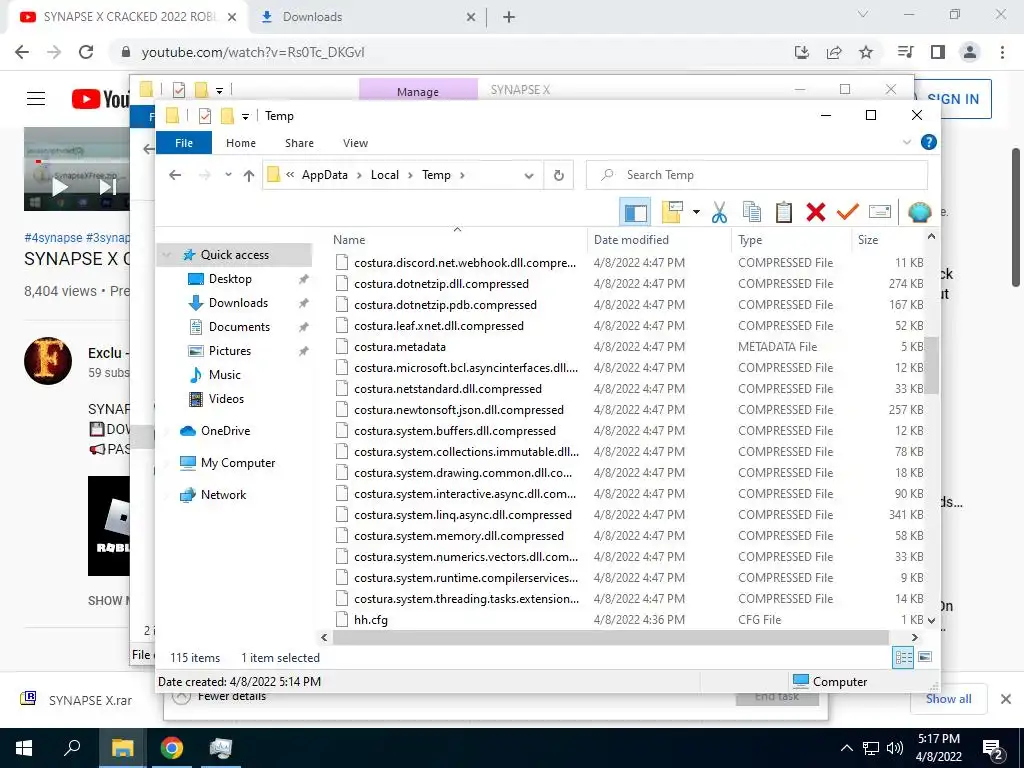The image size is (1024, 768).
Task: Open Manage tab in SYNAPSE X window
Action: pos(418,90)
